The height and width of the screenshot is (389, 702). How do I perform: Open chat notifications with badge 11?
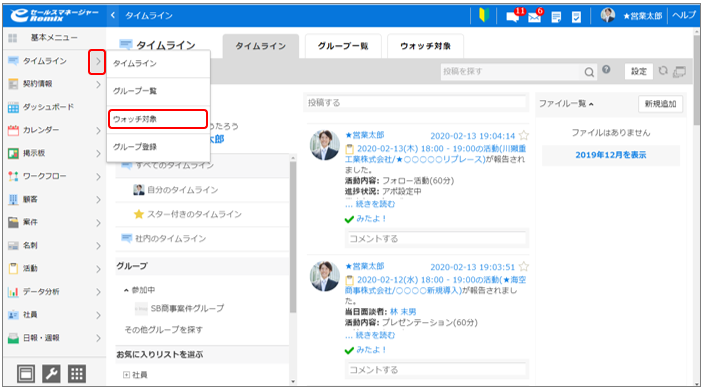tap(514, 16)
